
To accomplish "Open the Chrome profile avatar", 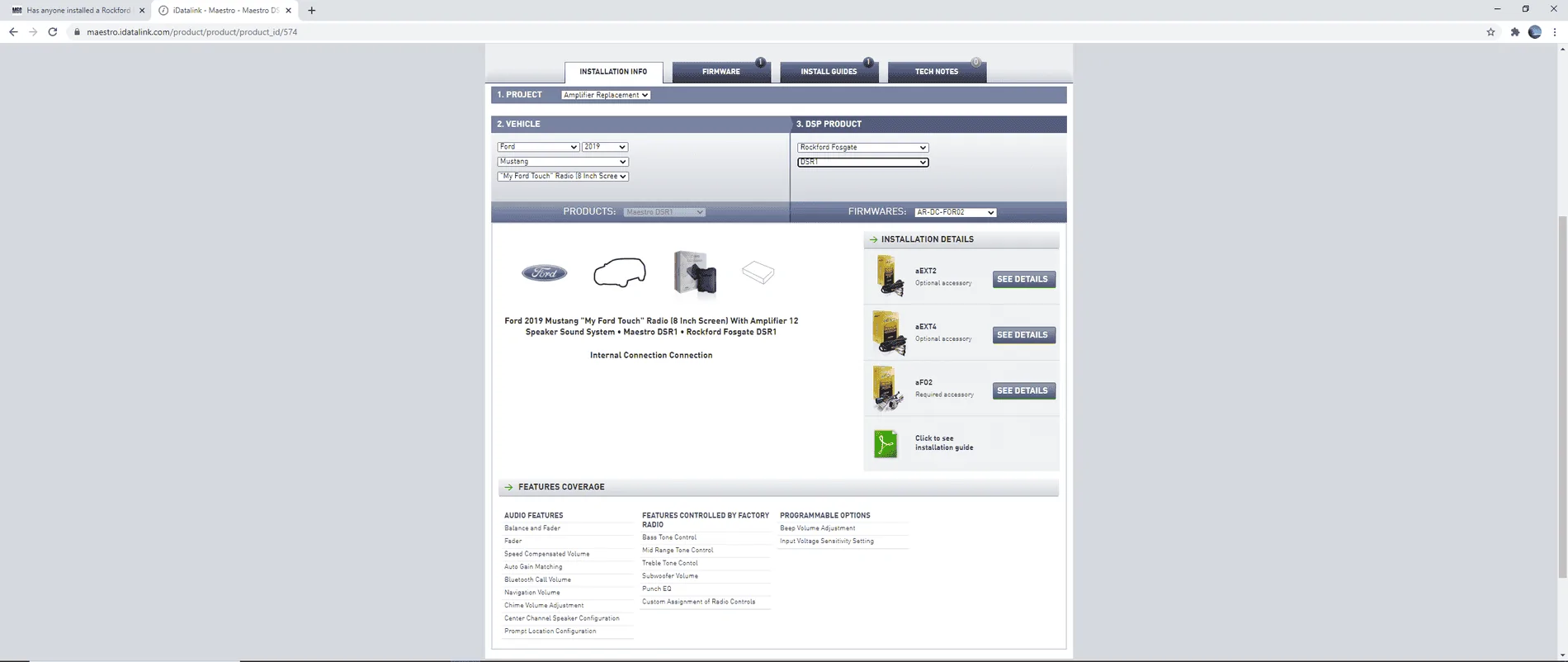I will tap(1535, 32).
